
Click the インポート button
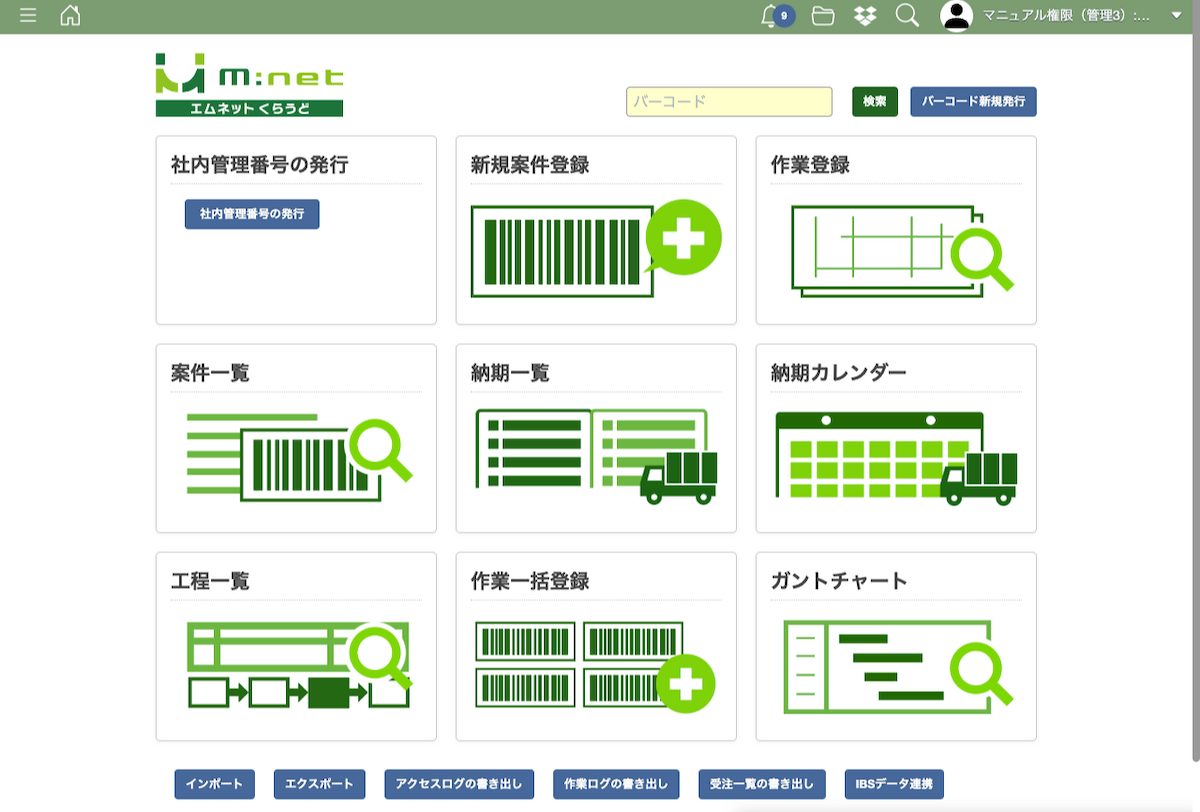point(214,784)
